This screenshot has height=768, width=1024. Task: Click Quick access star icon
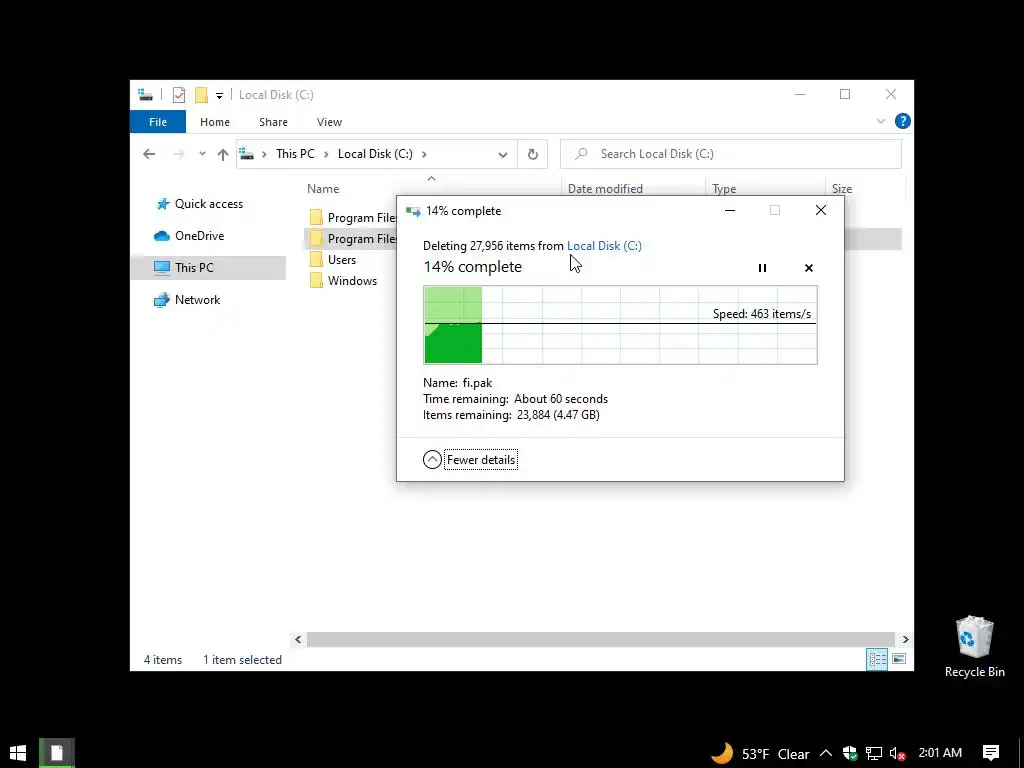163,204
